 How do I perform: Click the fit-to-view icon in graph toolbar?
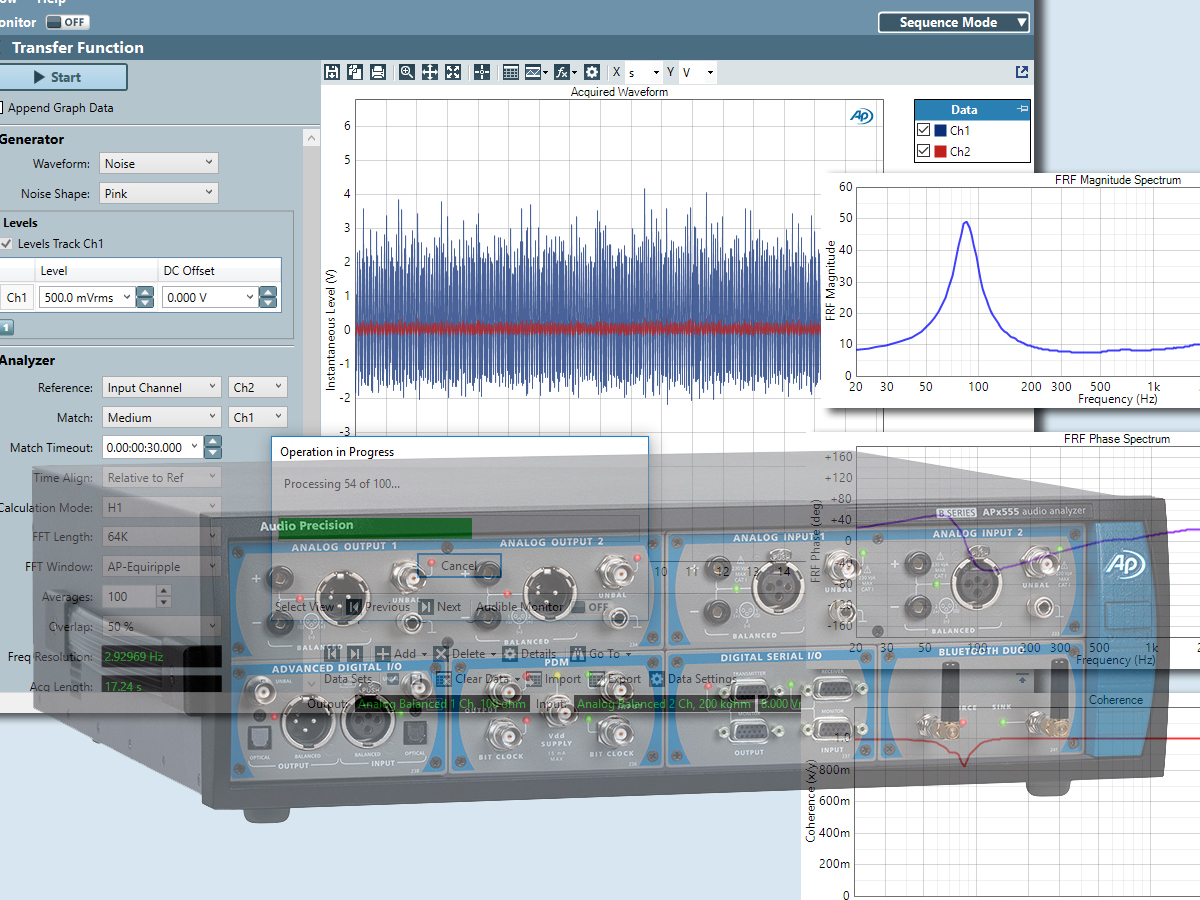pos(453,72)
